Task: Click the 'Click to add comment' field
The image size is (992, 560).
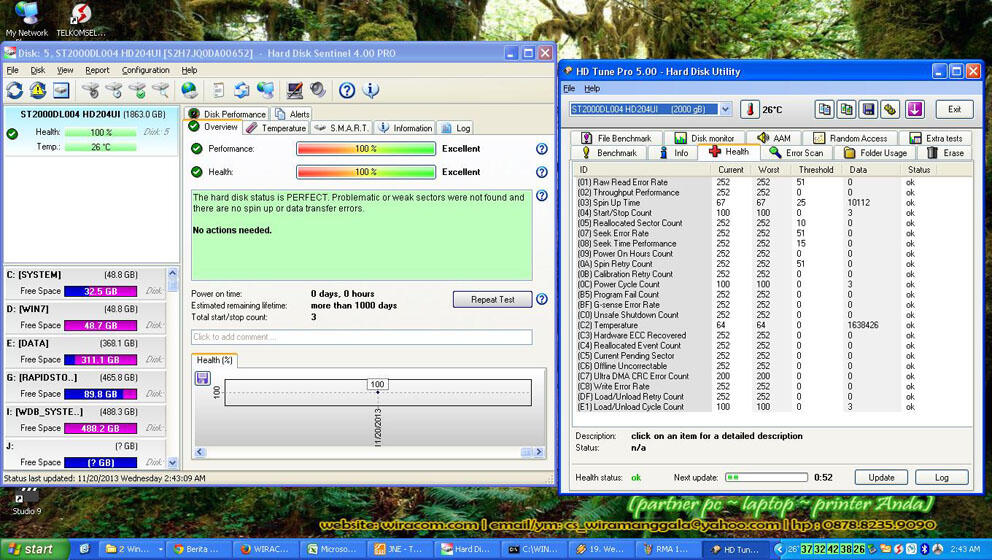Action: coord(361,337)
